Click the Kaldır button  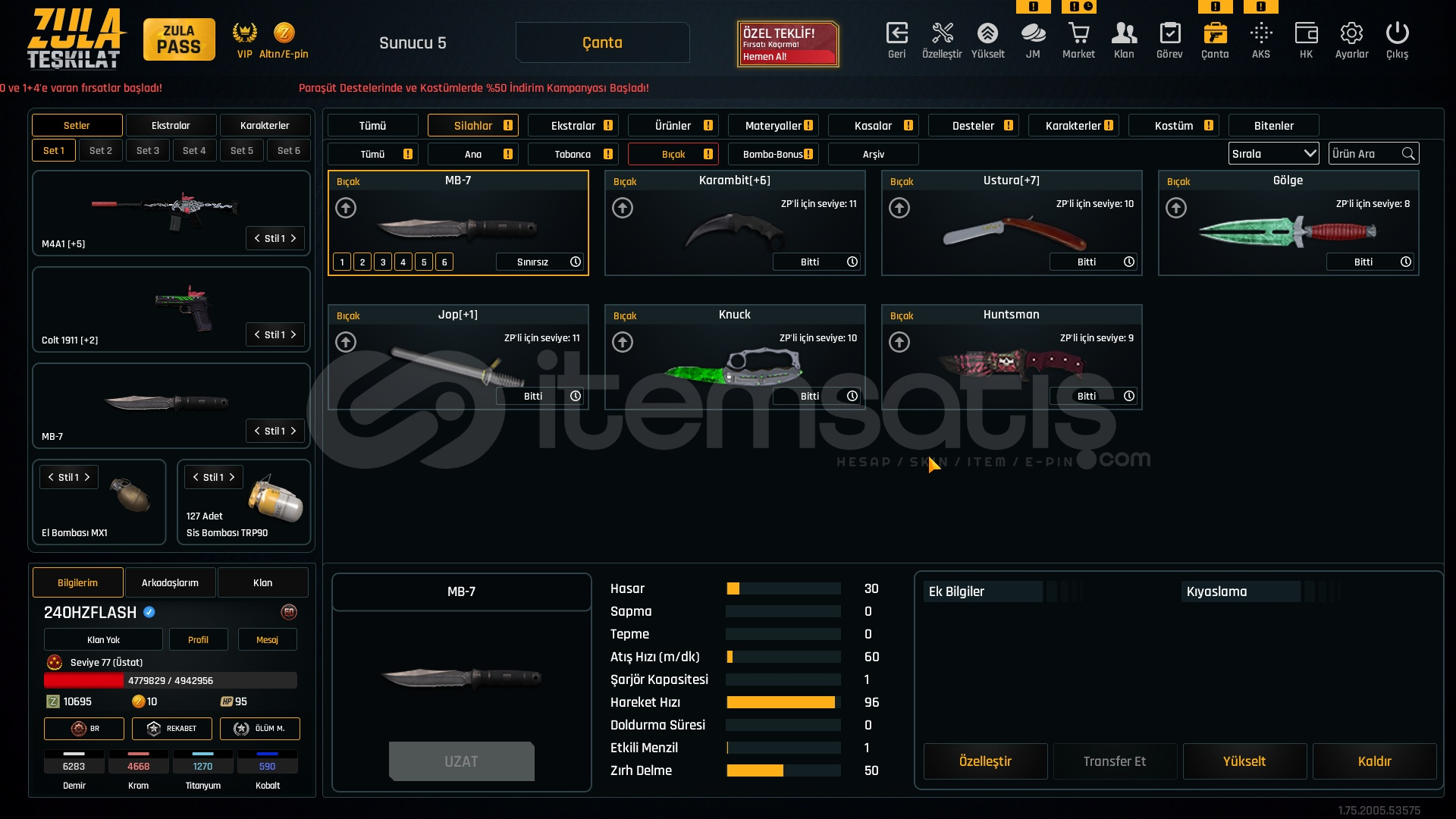pos(1374,761)
